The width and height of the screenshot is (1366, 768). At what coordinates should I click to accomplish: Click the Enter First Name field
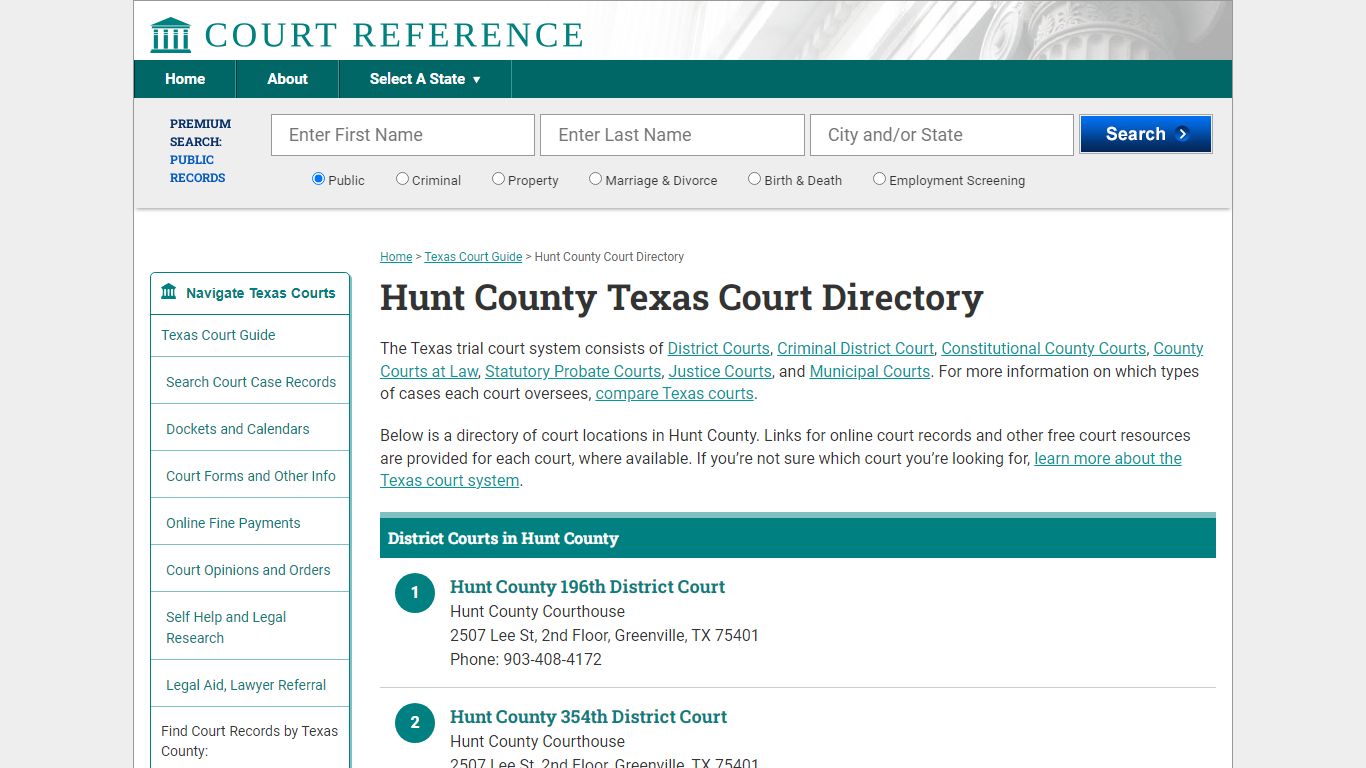[x=403, y=135]
